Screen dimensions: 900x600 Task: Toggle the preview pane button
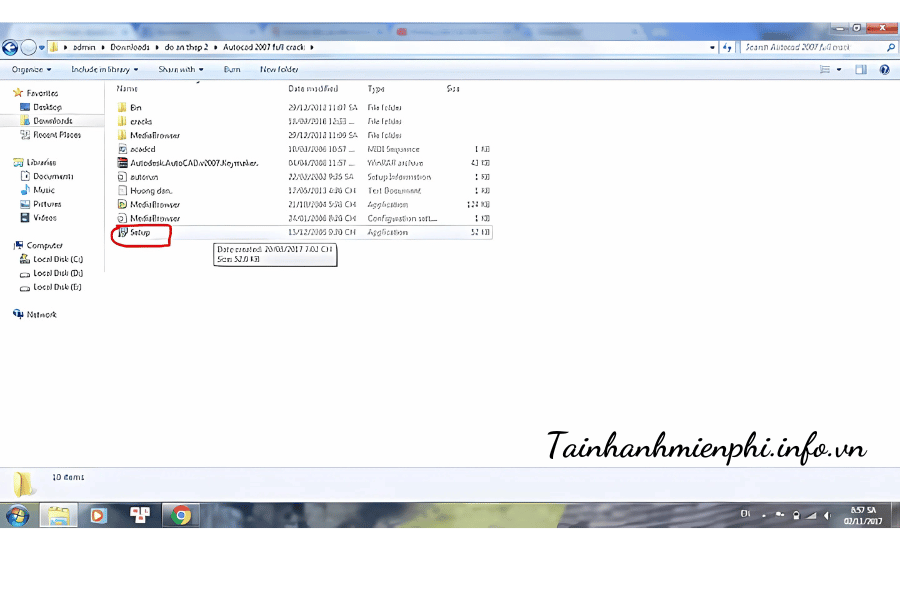(x=861, y=69)
